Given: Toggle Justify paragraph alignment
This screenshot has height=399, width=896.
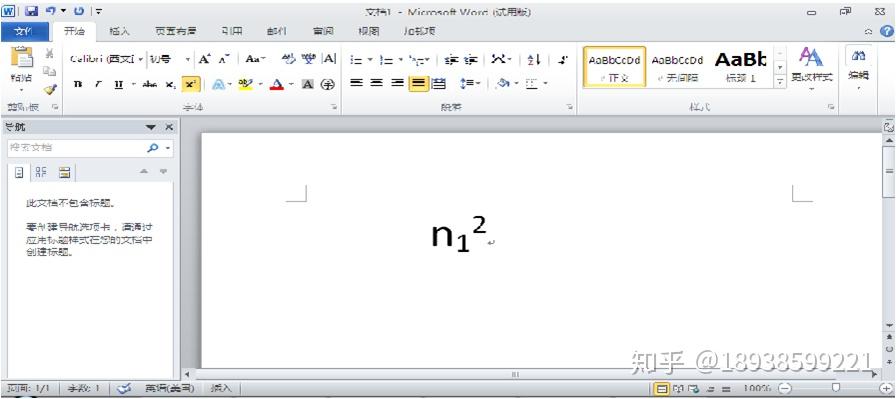Looking at the screenshot, I should tap(419, 83).
